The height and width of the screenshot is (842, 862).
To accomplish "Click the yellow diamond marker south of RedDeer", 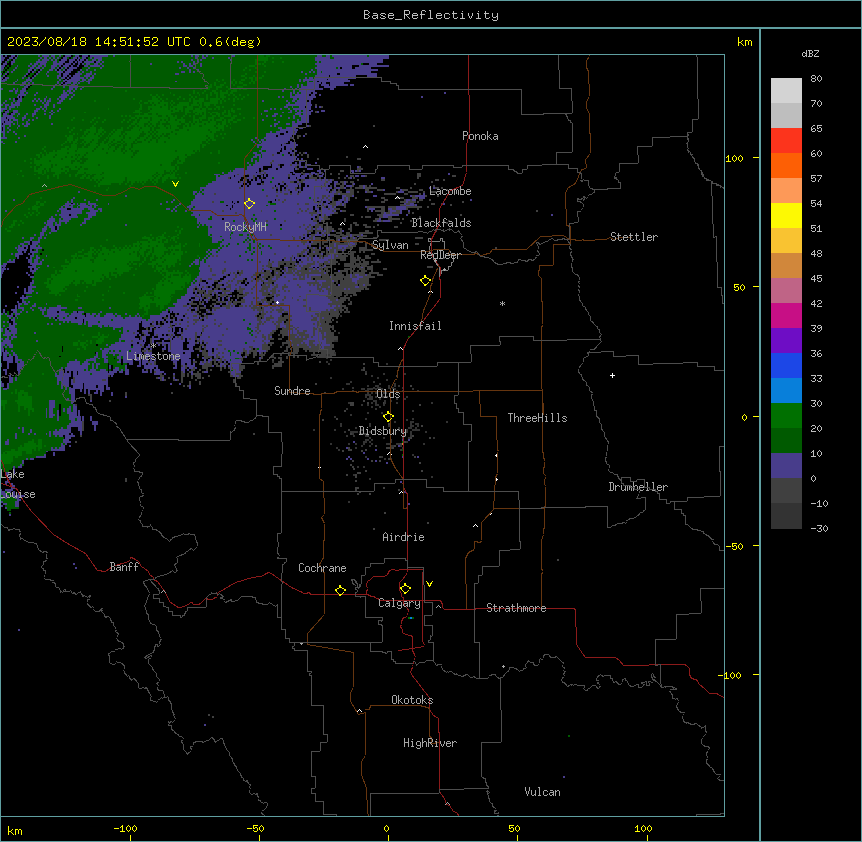I will (x=426, y=281).
